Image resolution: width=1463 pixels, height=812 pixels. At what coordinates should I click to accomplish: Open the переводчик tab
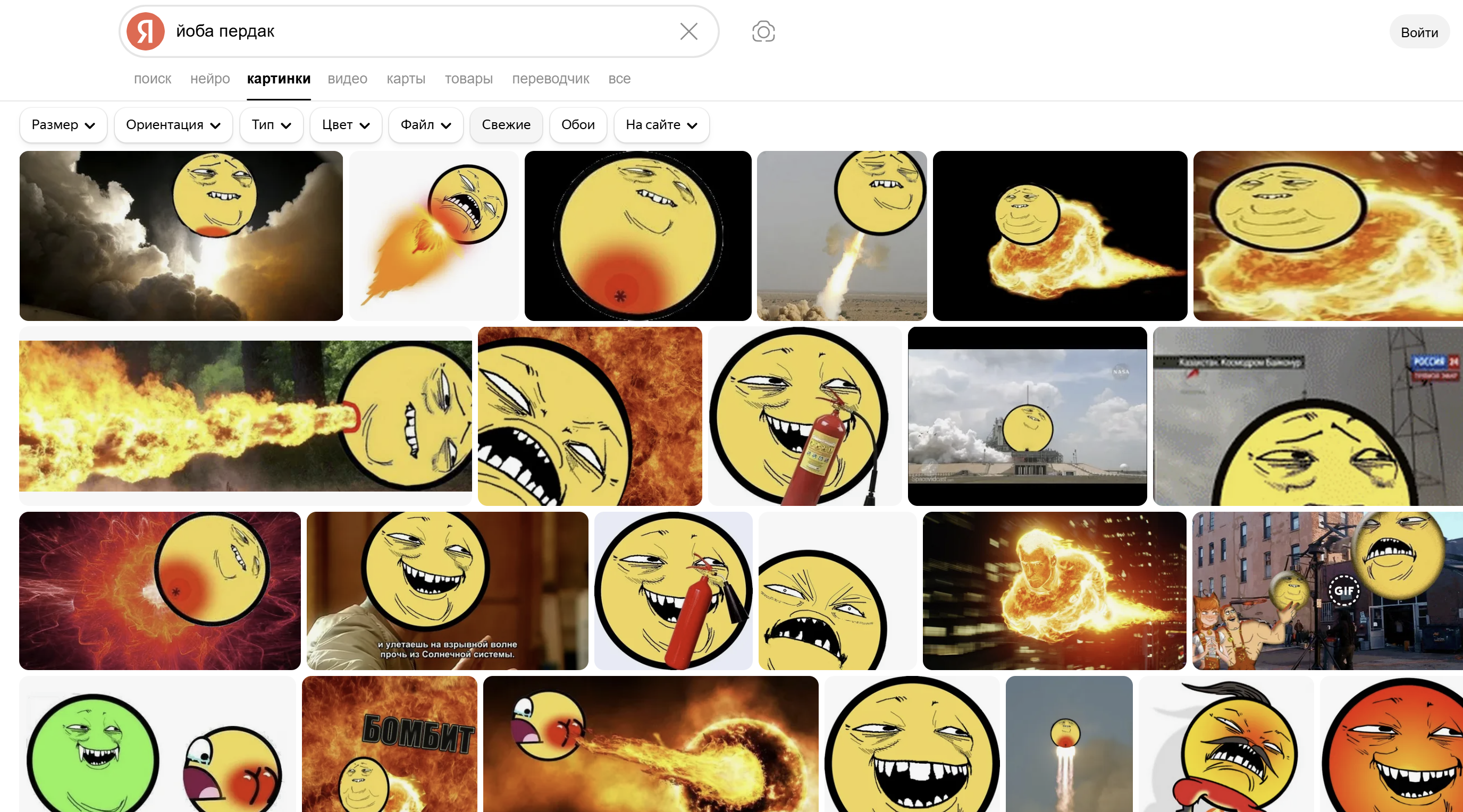(550, 79)
